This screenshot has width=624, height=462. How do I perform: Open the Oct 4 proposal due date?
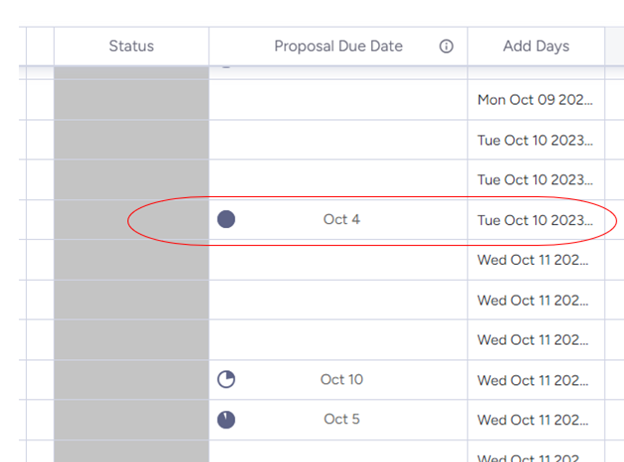click(x=341, y=219)
